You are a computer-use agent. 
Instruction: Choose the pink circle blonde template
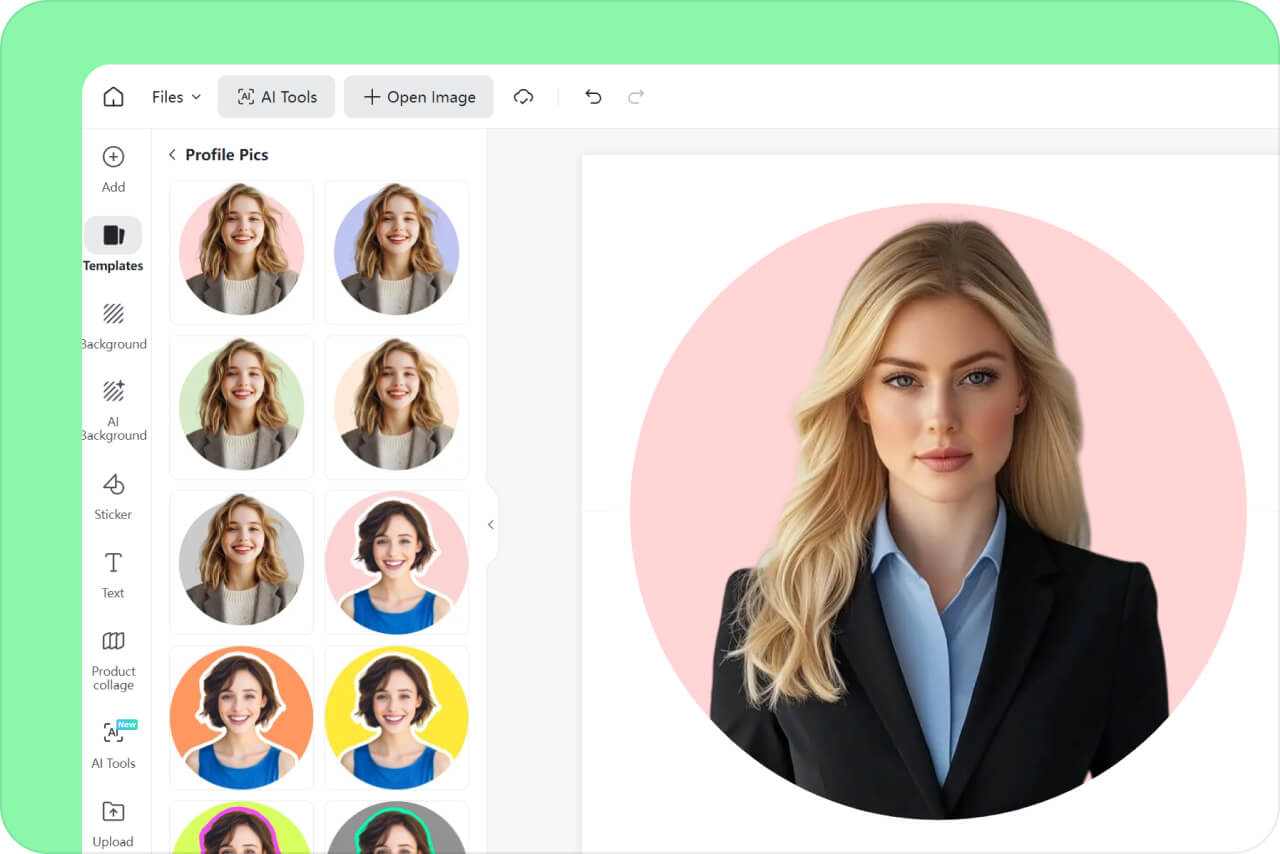point(241,252)
